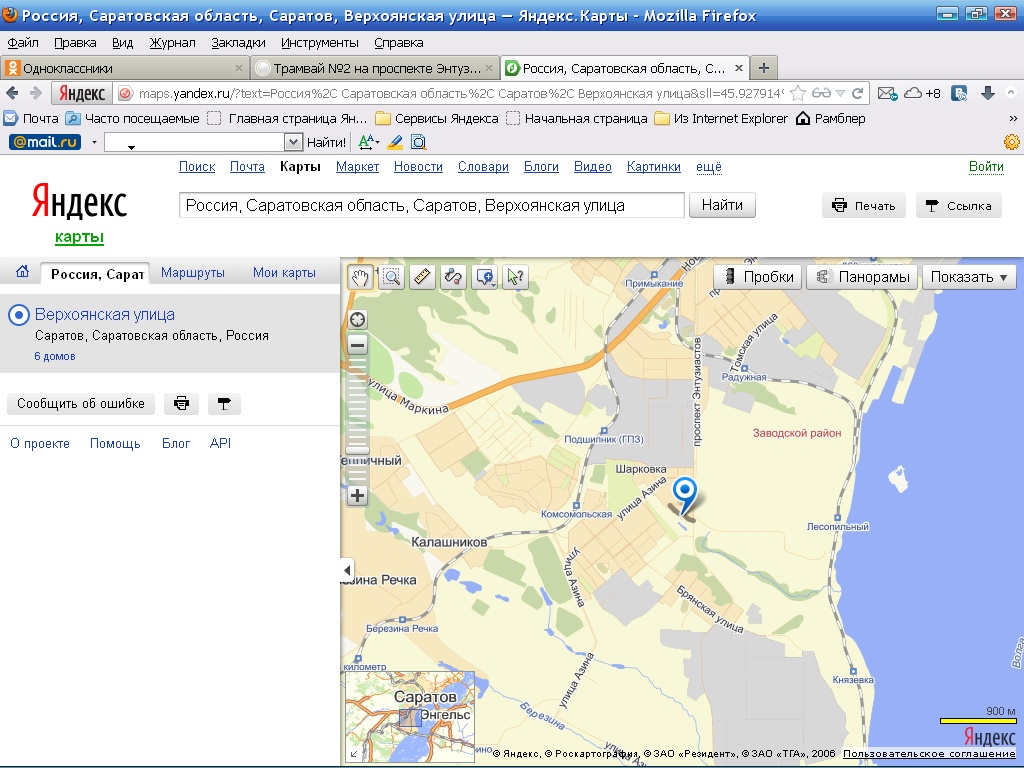Open the 6 домов link

(x=54, y=356)
